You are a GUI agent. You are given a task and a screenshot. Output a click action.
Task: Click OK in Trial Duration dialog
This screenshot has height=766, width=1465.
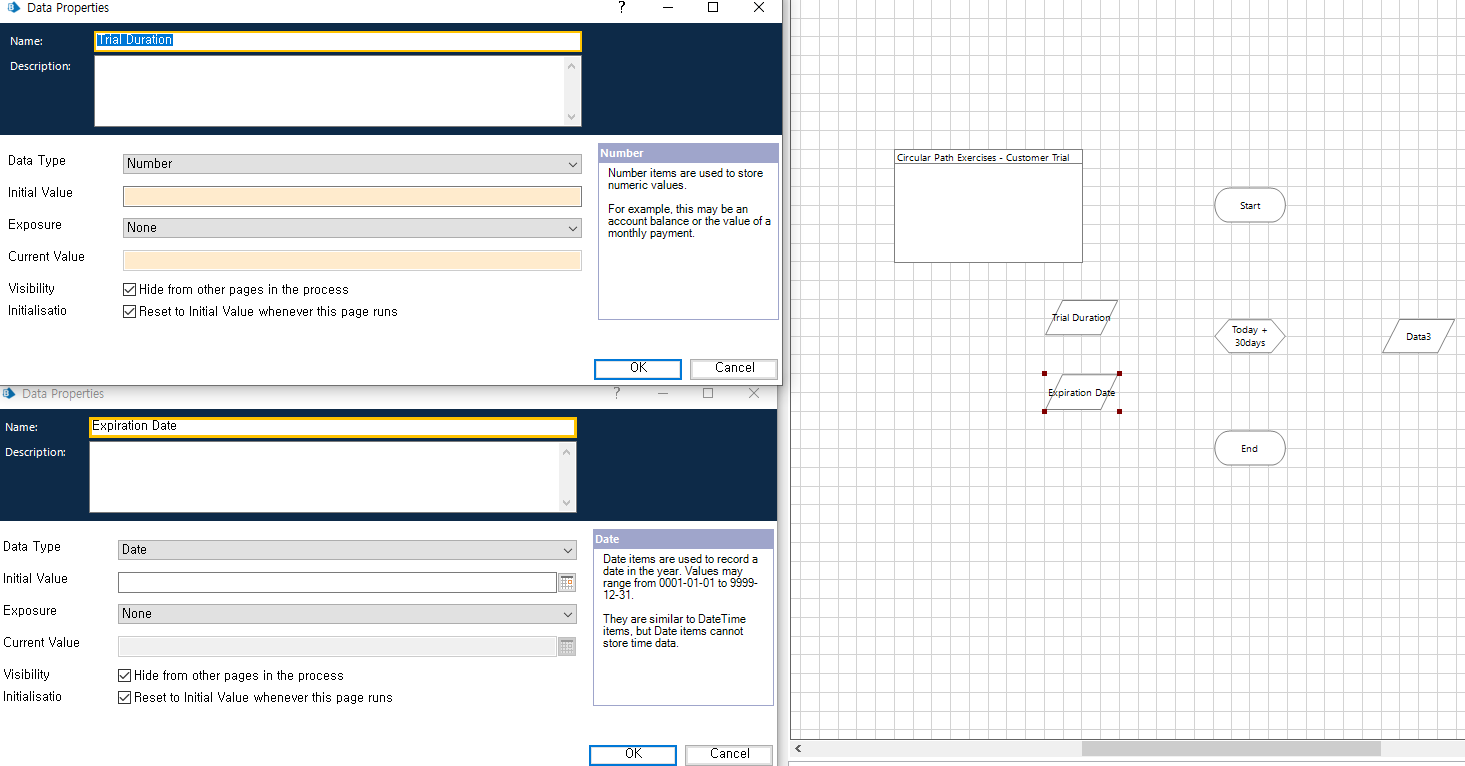638,368
